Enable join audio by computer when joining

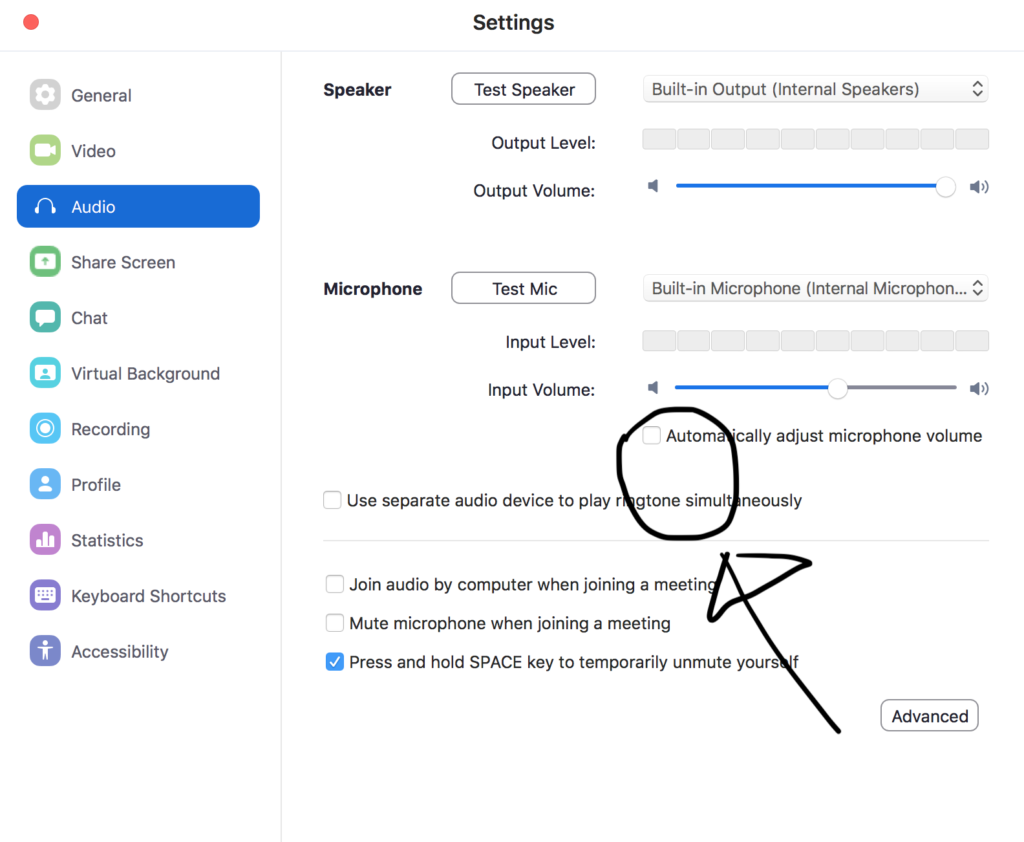coord(335,584)
